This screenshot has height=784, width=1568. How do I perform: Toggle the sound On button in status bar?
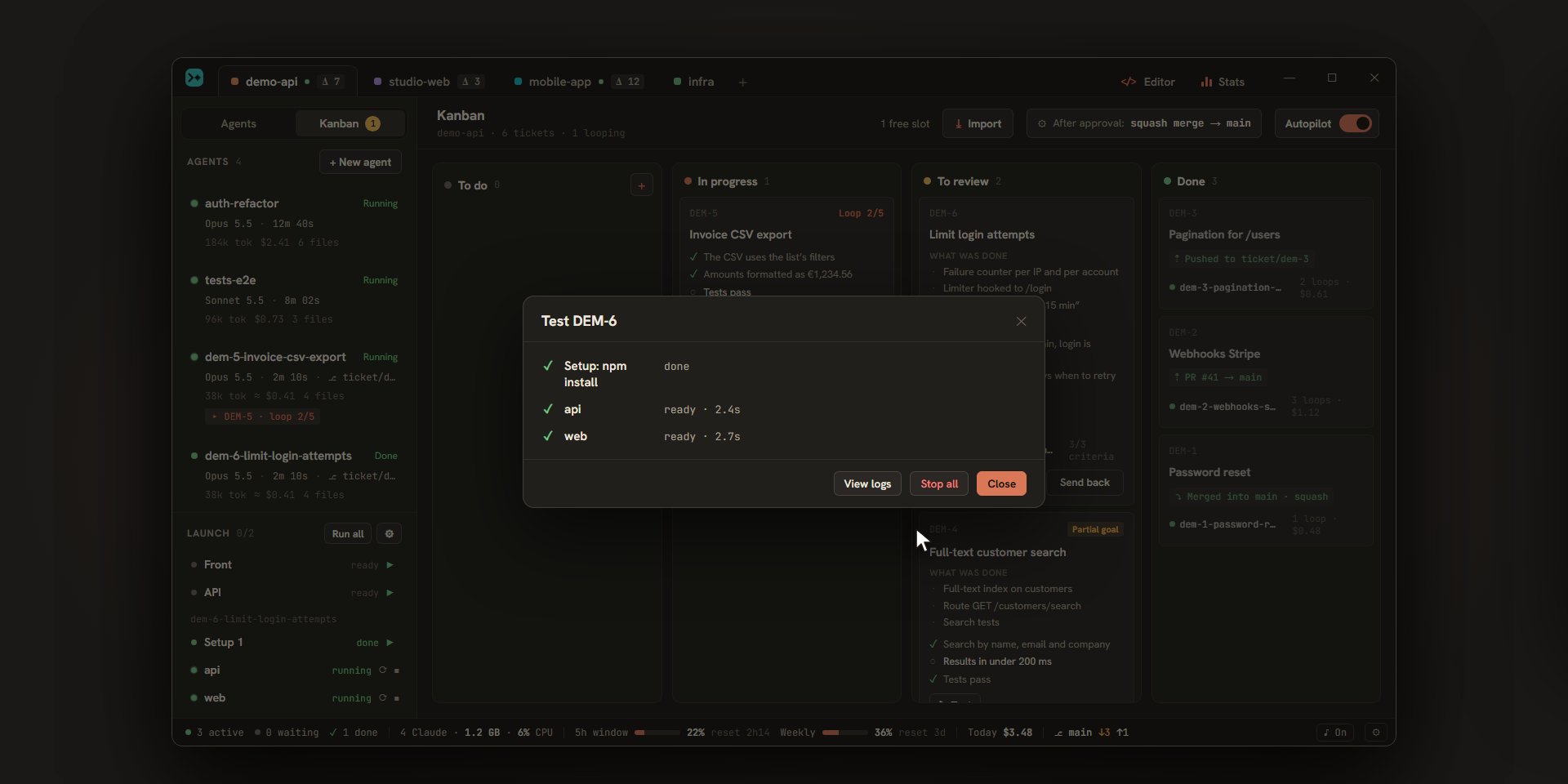pyautogui.click(x=1335, y=733)
